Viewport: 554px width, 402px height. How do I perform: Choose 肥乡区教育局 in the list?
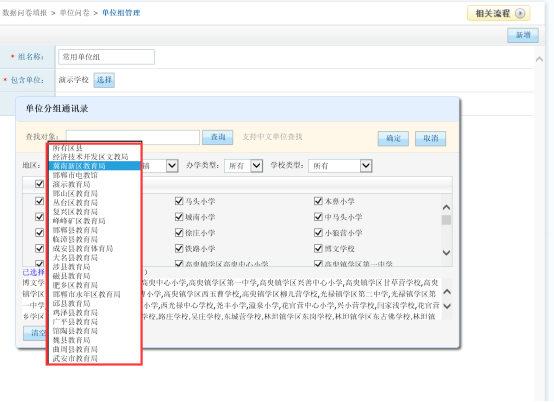tap(75, 285)
